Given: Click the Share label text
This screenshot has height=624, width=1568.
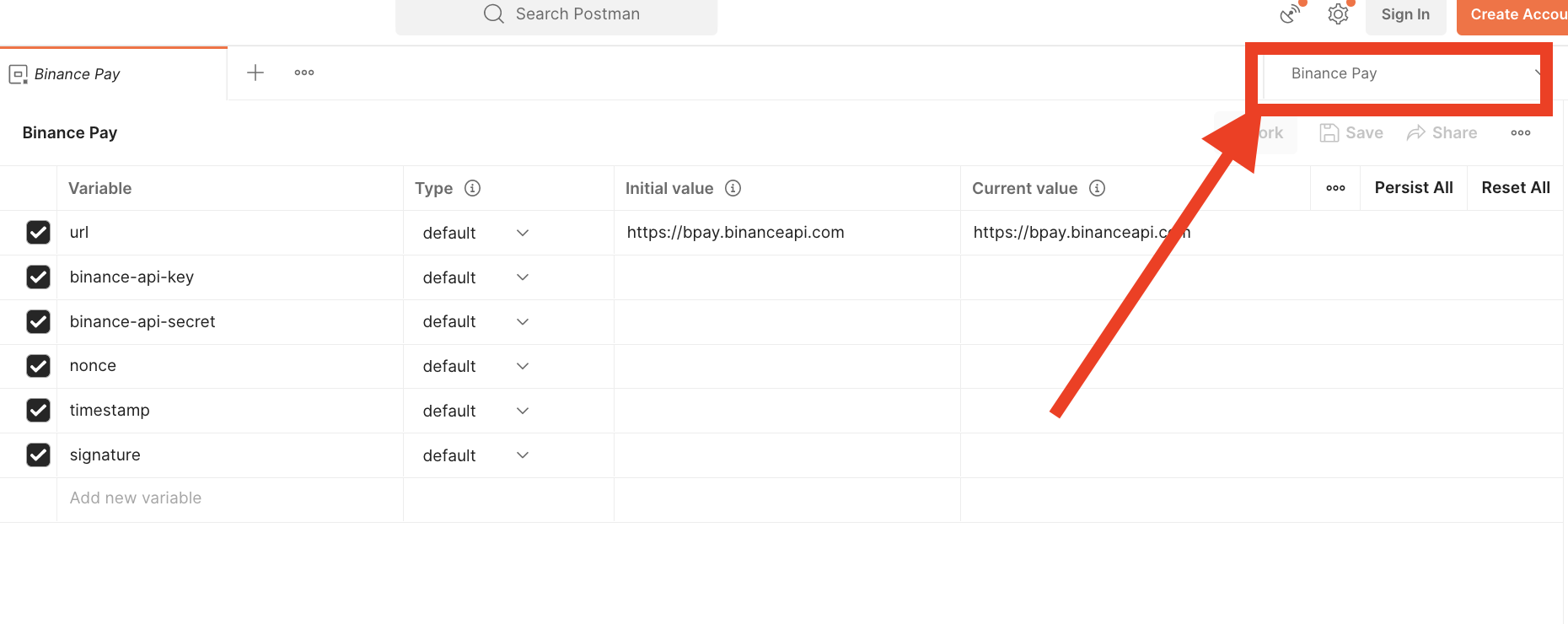Looking at the screenshot, I should point(1455,132).
